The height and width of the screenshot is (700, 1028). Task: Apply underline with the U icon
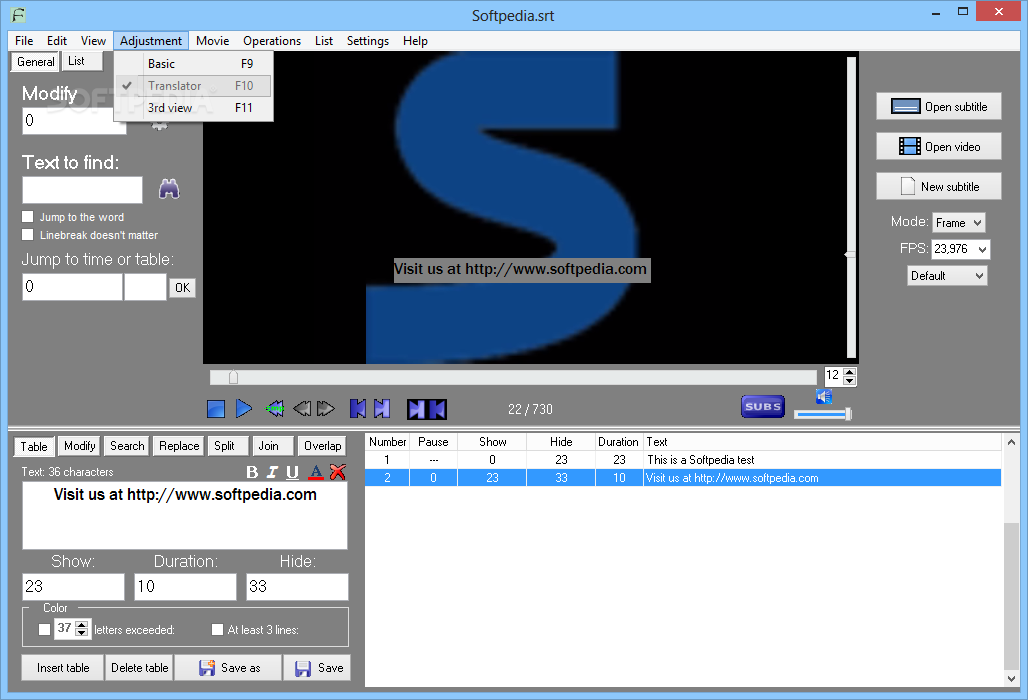293,472
